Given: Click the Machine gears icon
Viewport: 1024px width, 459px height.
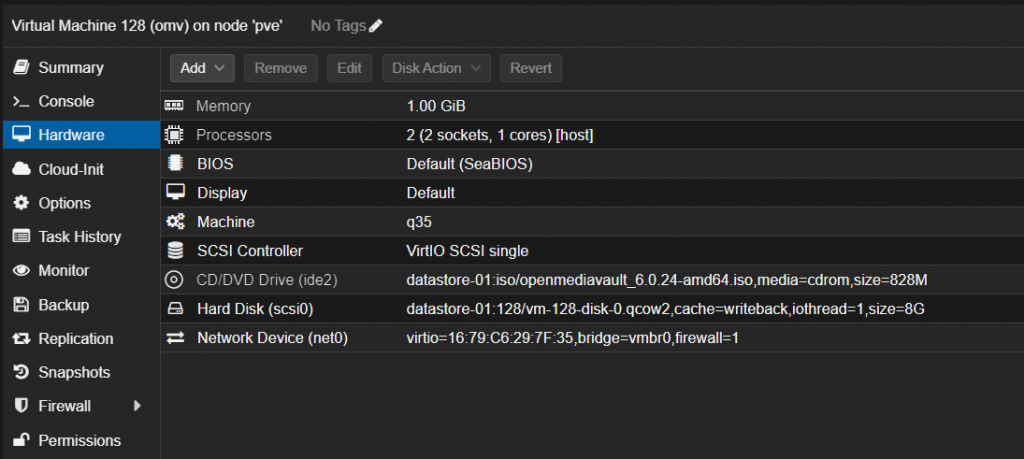Looking at the screenshot, I should pyautogui.click(x=175, y=222).
